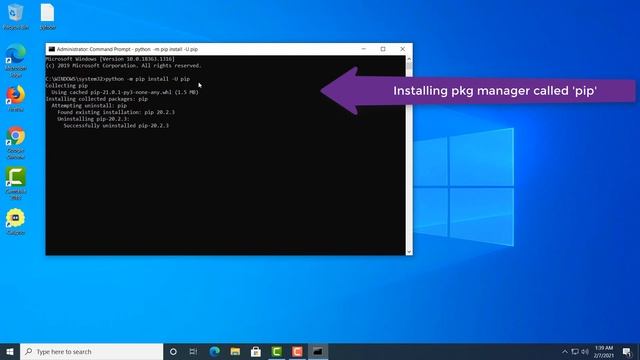
Task: Show hidden tray icons chevron
Action: 565,351
